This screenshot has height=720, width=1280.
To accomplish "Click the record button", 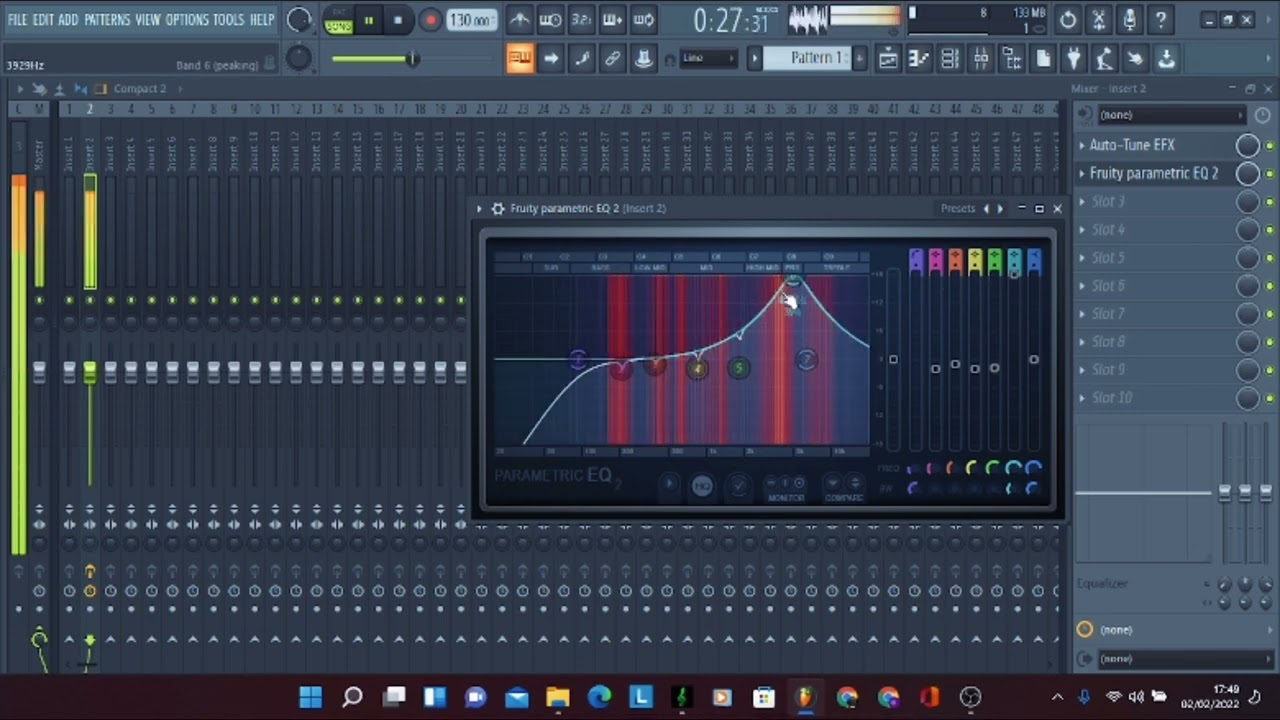I will [x=430, y=20].
